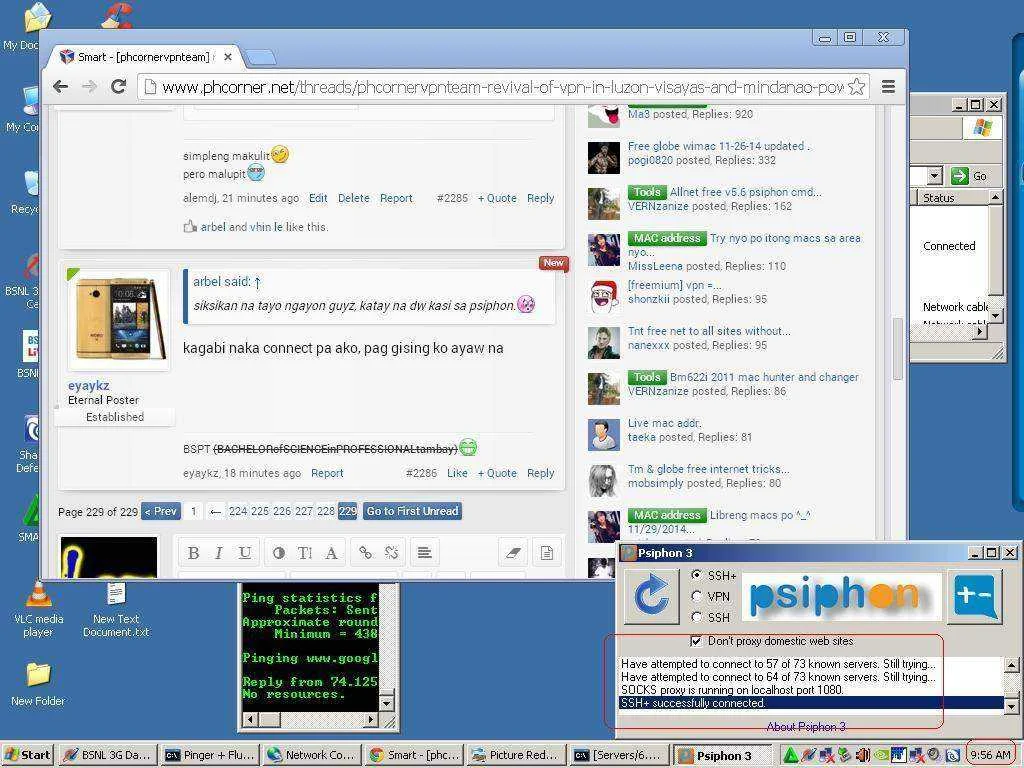This screenshot has height=768, width=1024.
Task: Click the volume speaker tray icon
Action: pos(862,756)
